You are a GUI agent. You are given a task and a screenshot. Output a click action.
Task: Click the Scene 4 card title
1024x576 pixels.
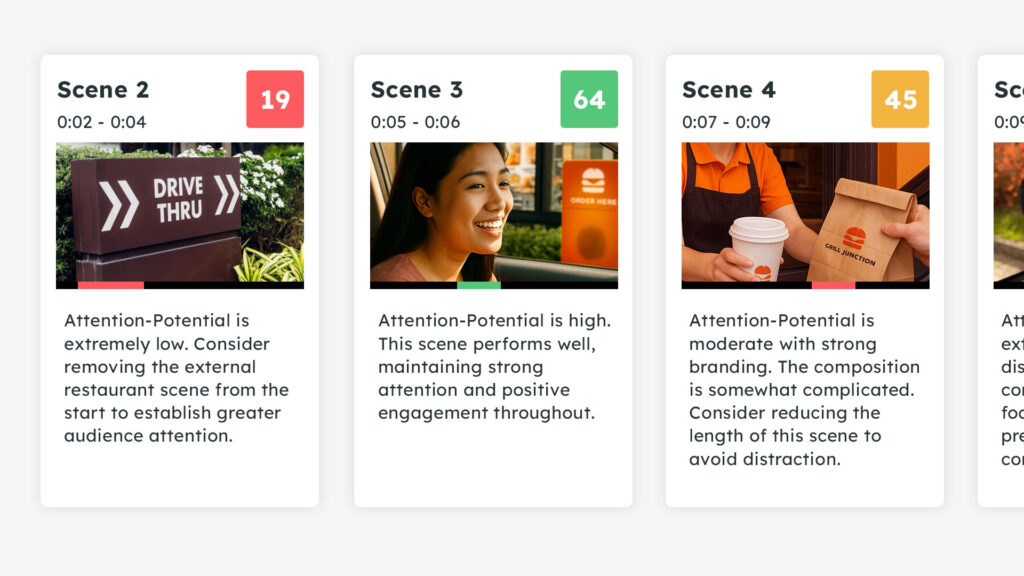728,90
